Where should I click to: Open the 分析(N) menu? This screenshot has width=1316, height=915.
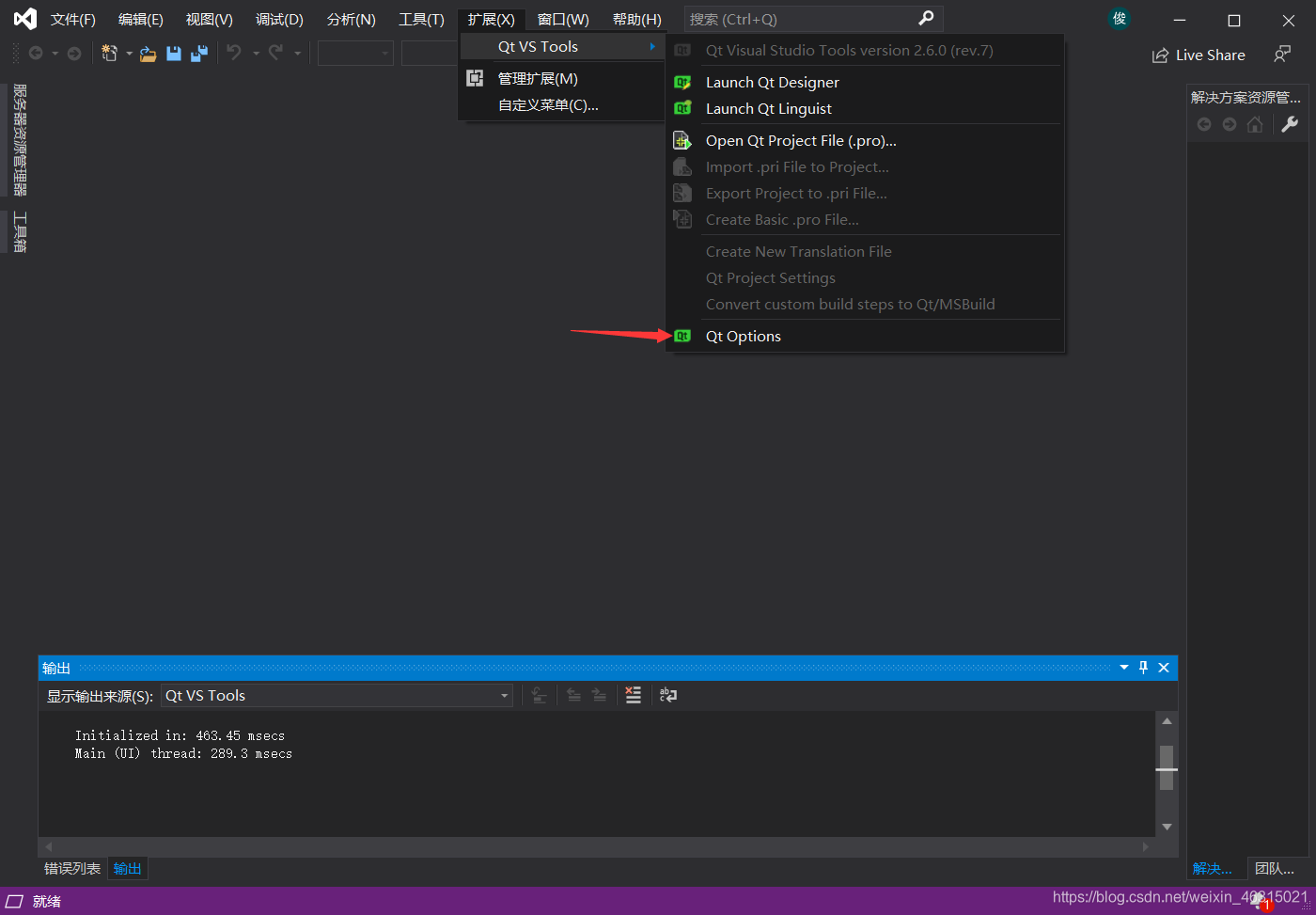pos(352,20)
